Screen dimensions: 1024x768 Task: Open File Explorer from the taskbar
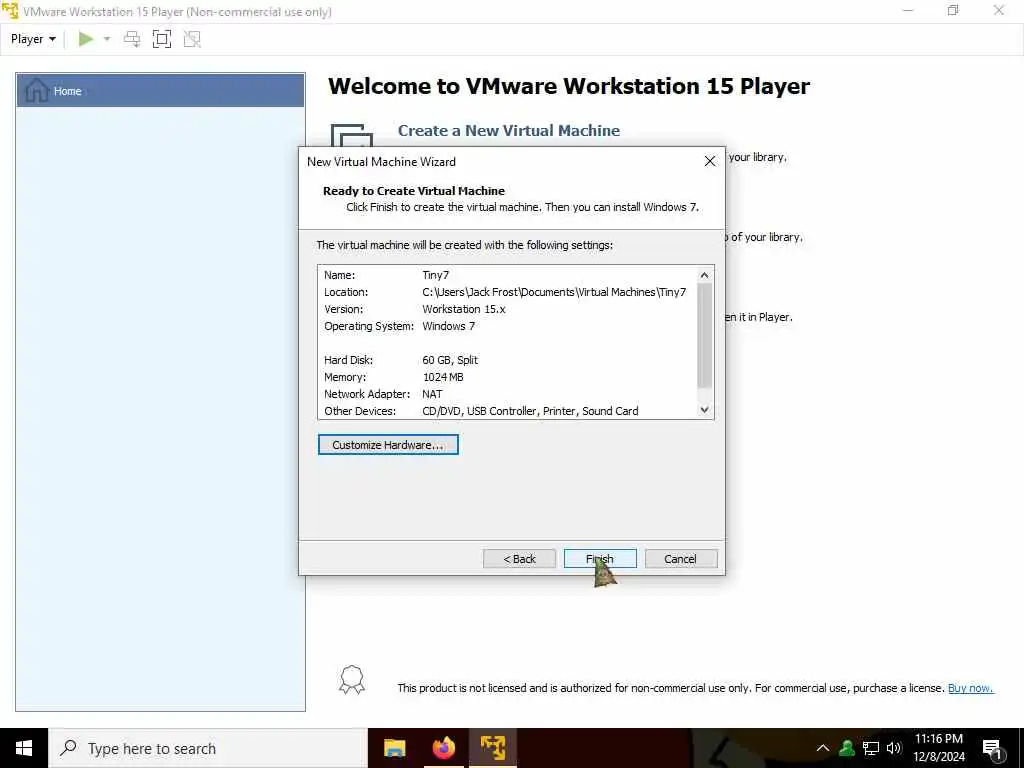tap(394, 748)
